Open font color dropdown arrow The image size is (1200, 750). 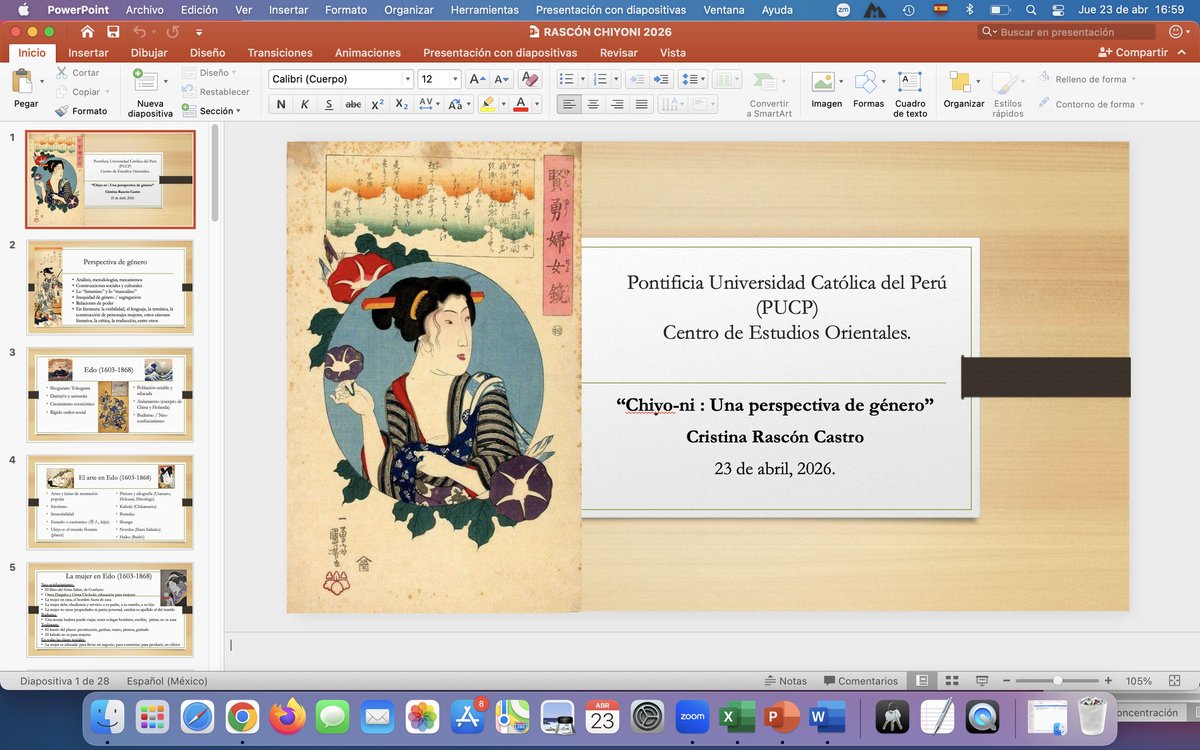pyautogui.click(x=537, y=104)
